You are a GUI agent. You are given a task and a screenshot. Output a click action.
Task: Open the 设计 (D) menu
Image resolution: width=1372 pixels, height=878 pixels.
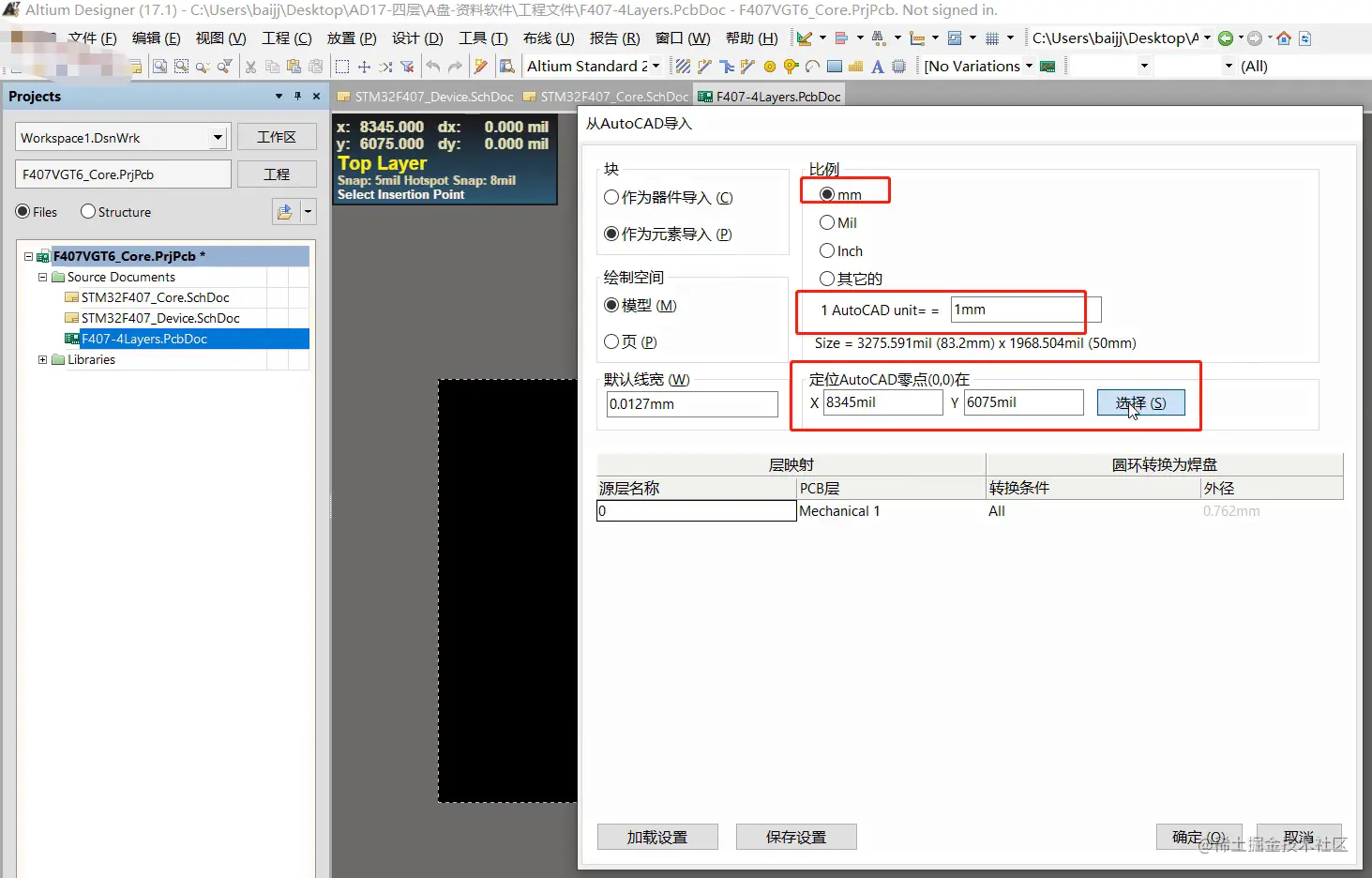click(417, 38)
